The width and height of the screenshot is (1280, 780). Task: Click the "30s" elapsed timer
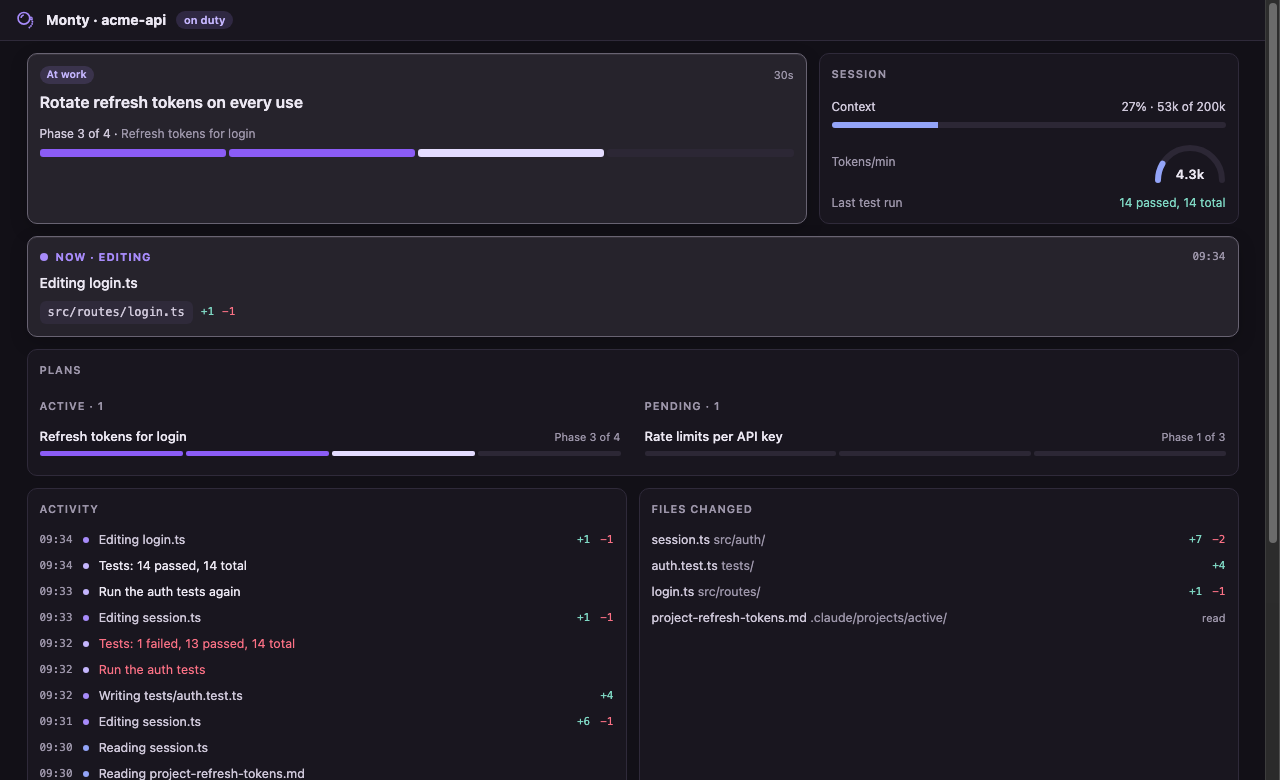[x=783, y=75]
